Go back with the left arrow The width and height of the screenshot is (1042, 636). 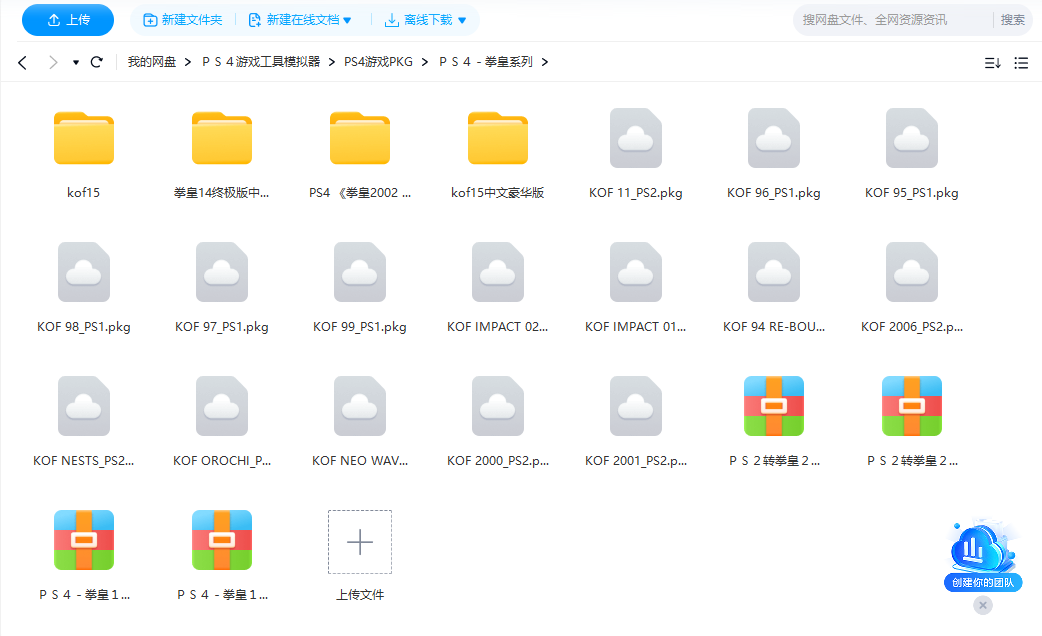click(x=23, y=62)
